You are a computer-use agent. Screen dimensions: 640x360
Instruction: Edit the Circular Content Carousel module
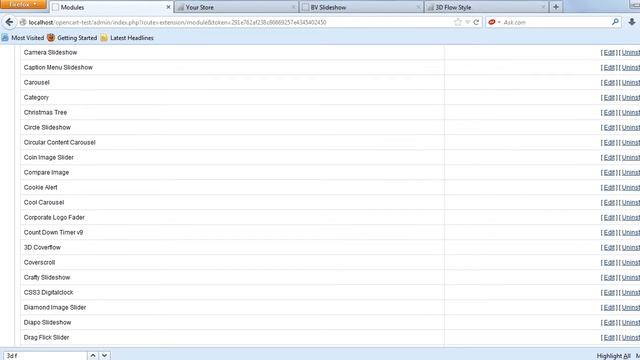(609, 143)
